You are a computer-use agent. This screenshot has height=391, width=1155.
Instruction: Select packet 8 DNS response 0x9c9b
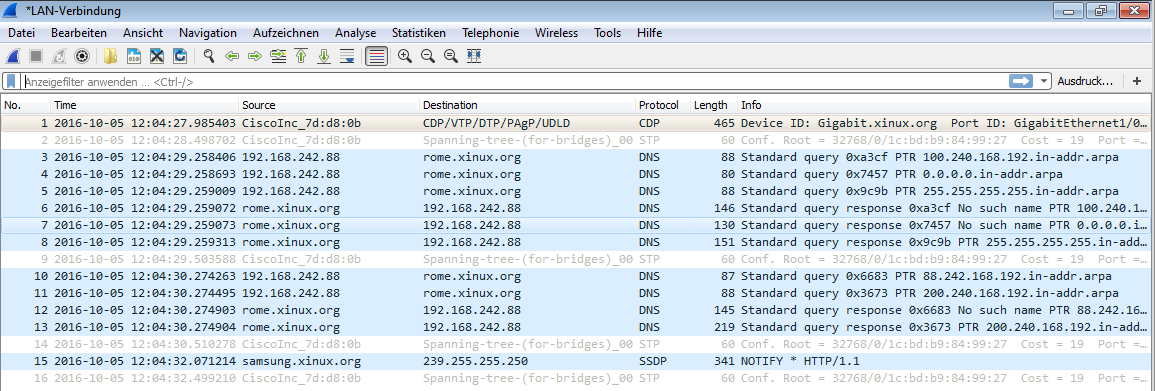point(575,242)
